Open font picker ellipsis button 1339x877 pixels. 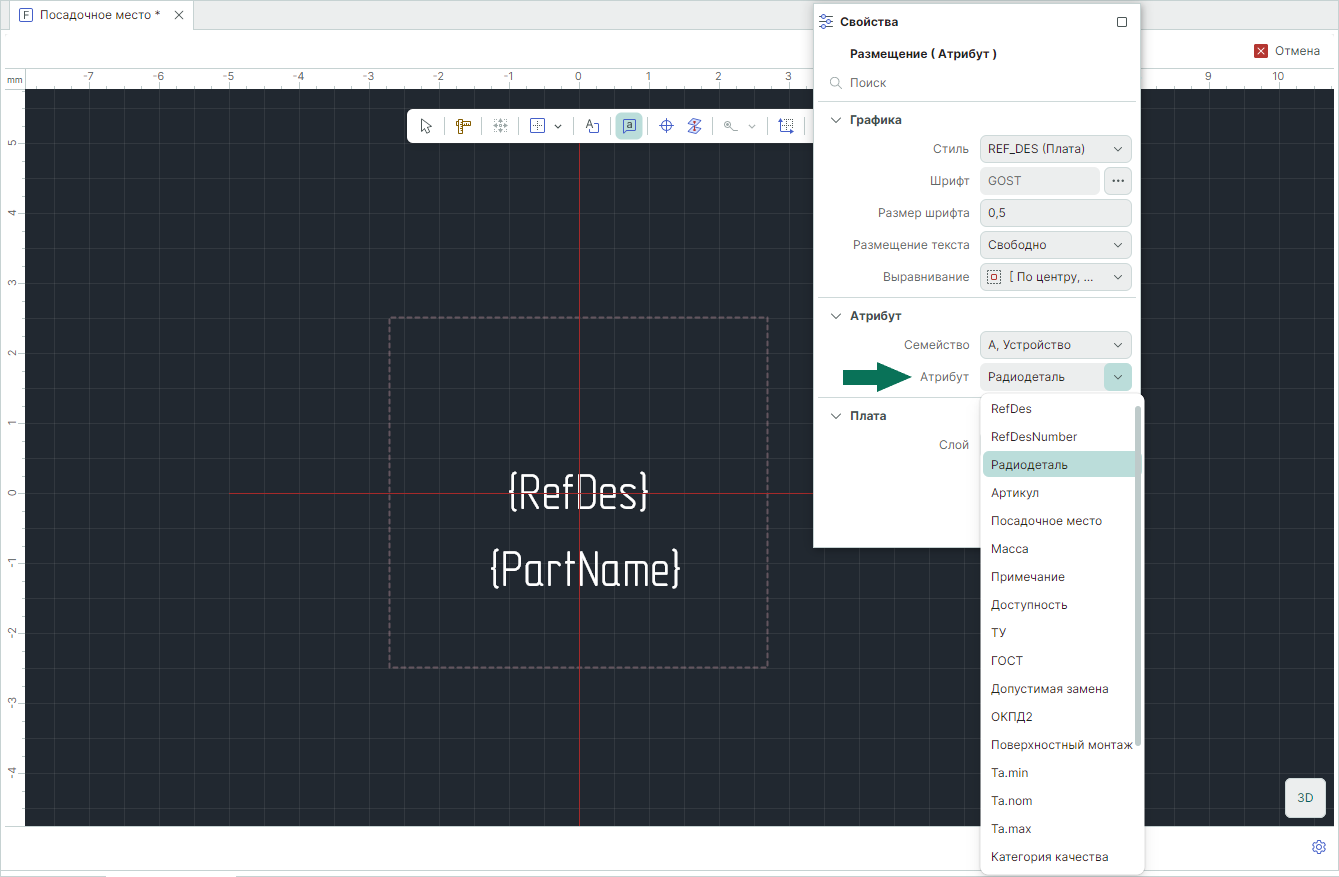coord(1117,181)
